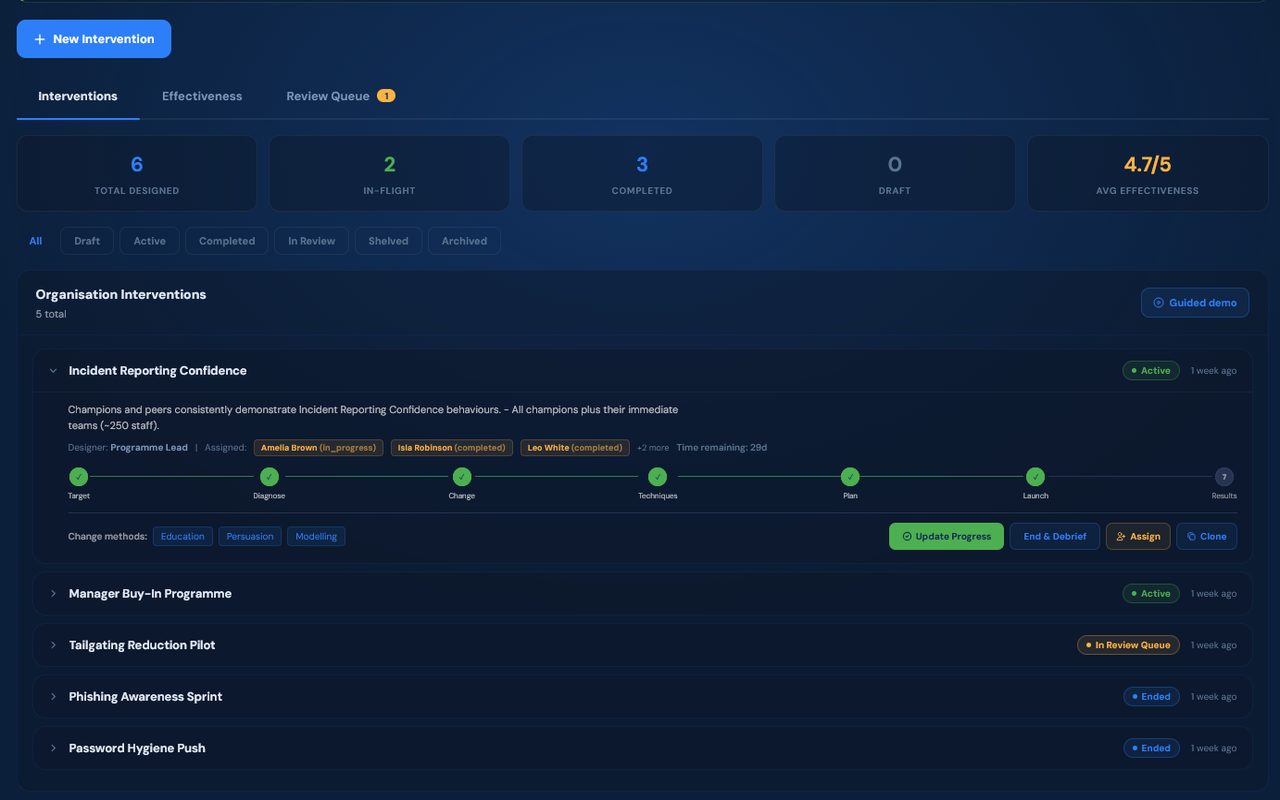
Task: Click the Techniques step checkmark
Action: (x=657, y=477)
